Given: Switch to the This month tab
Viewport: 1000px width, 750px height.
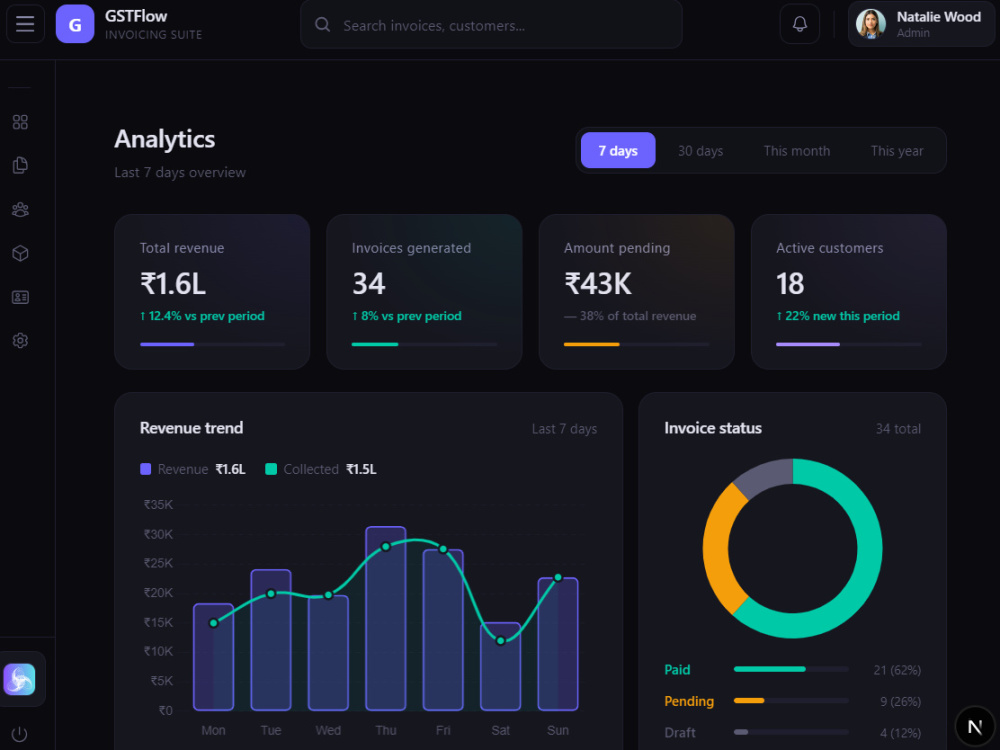Looking at the screenshot, I should (x=797, y=151).
